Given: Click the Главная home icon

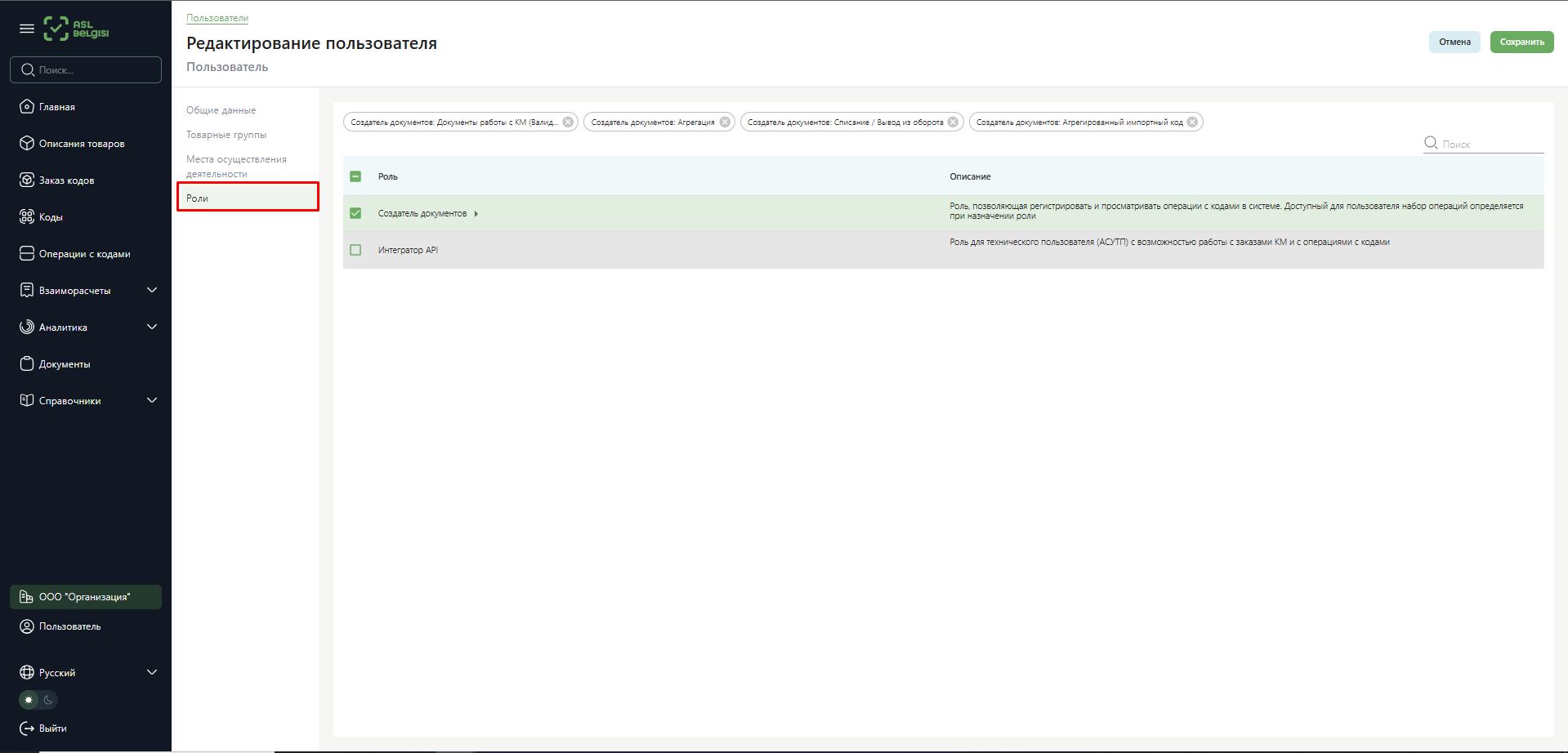Looking at the screenshot, I should tap(27, 107).
